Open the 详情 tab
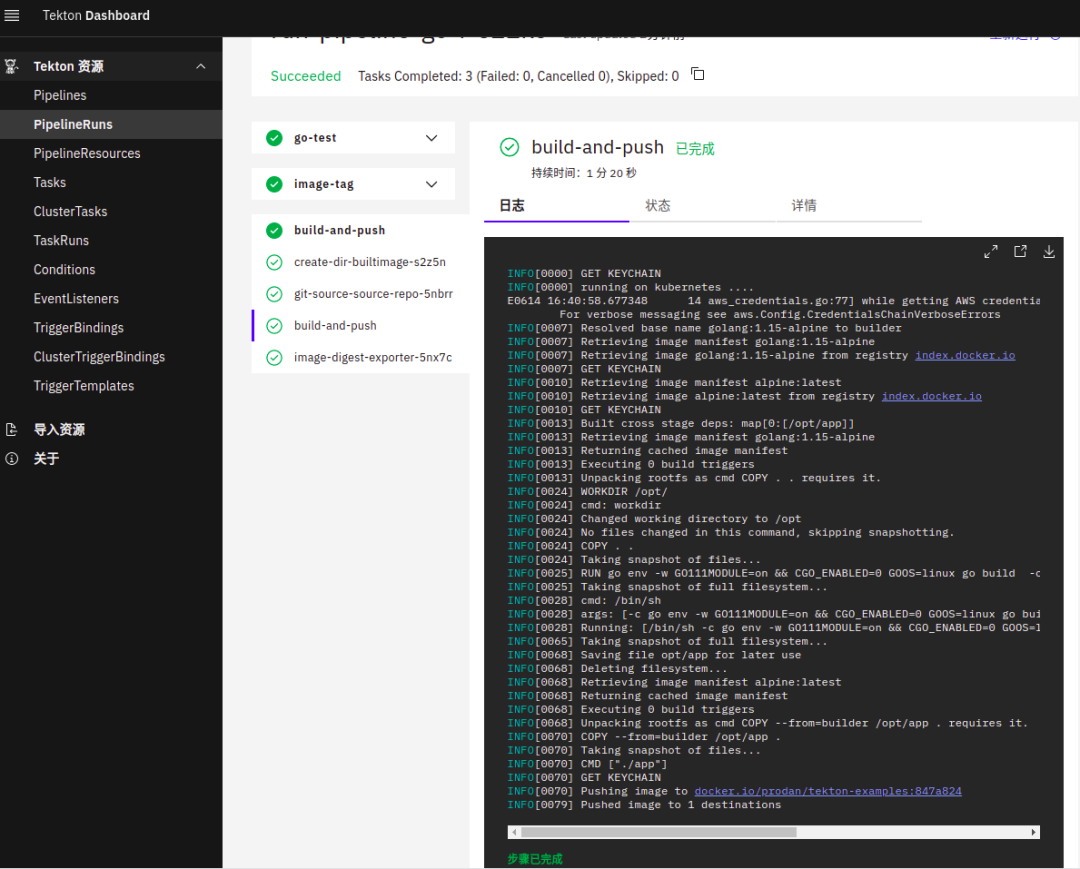Image resolution: width=1080 pixels, height=869 pixels. click(804, 205)
